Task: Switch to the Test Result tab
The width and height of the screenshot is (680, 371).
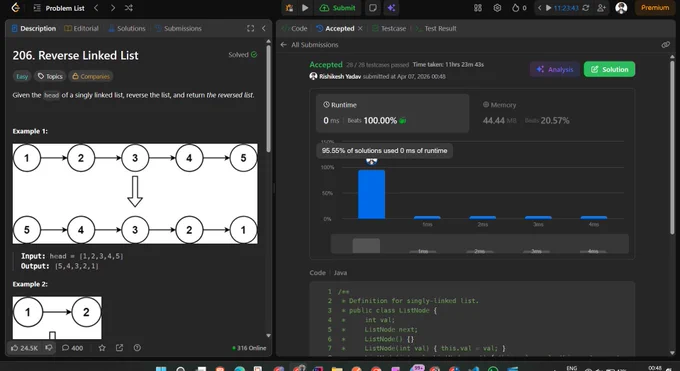Action: 436,28
